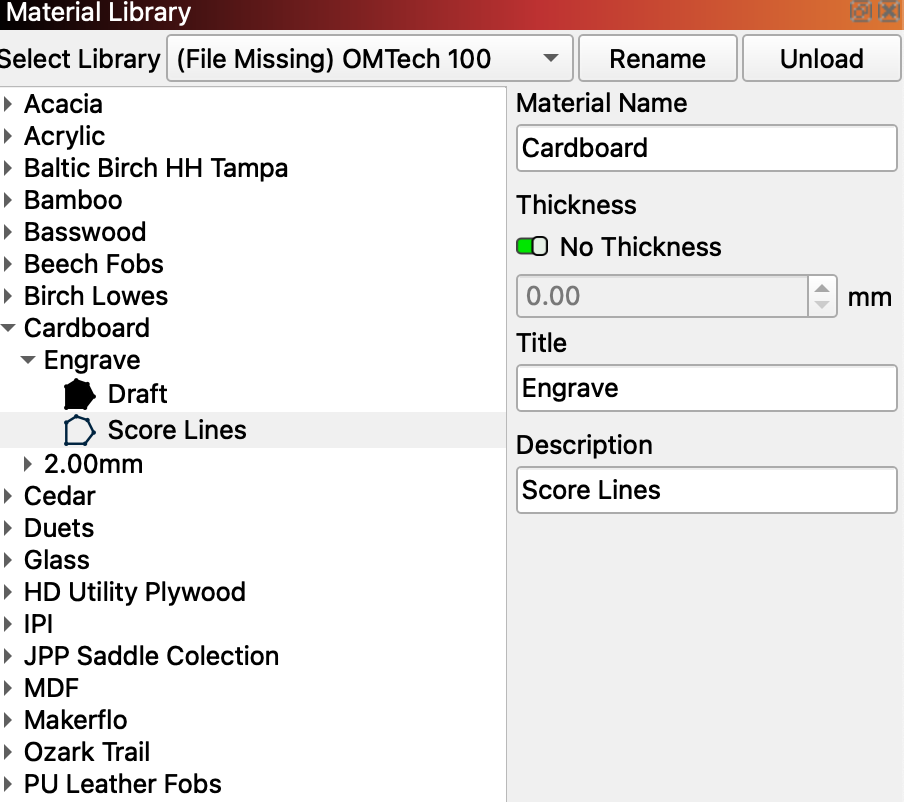Select the Draft preset in the tree

click(x=137, y=394)
